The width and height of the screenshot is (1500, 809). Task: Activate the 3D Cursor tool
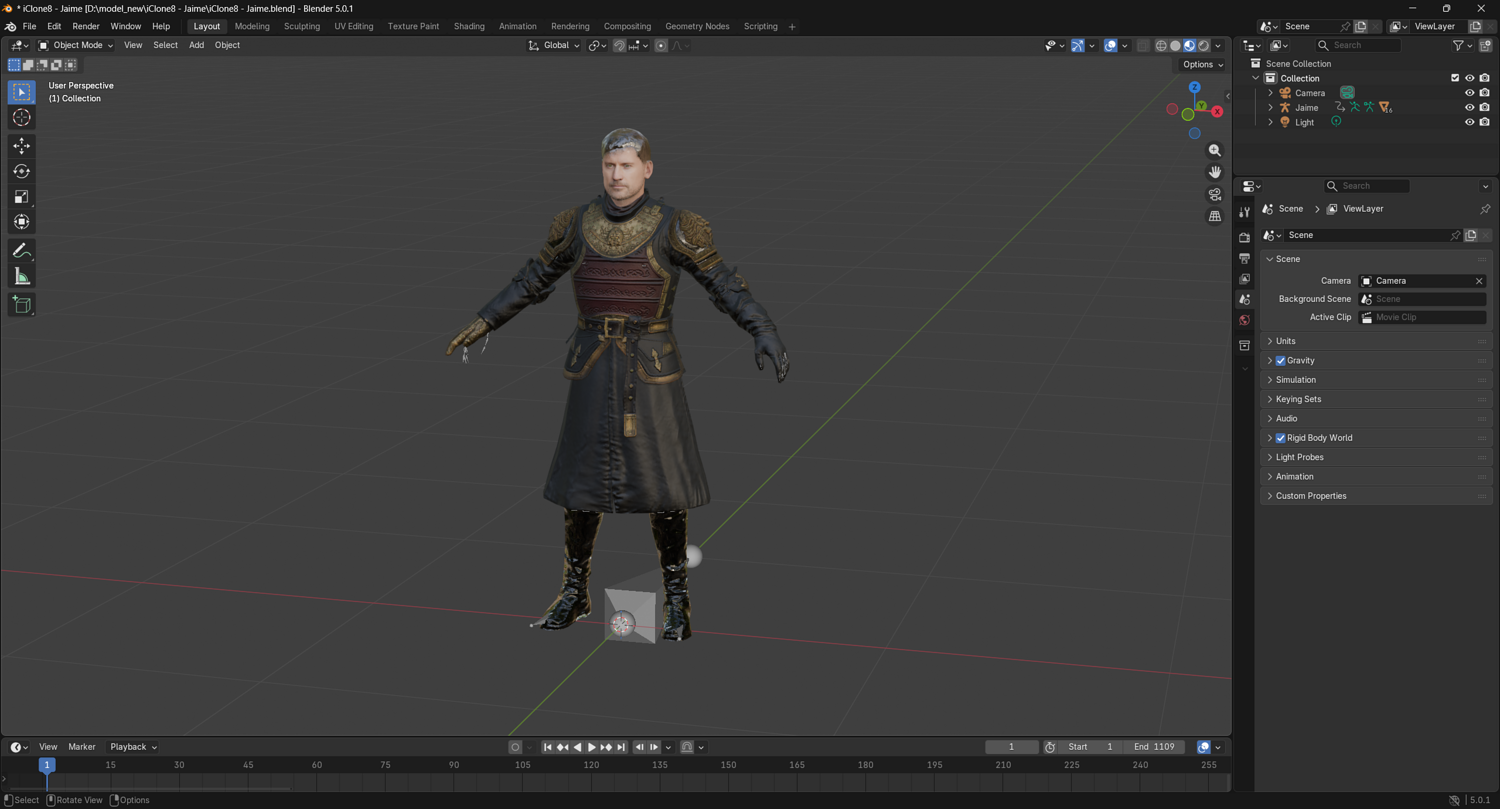22,118
